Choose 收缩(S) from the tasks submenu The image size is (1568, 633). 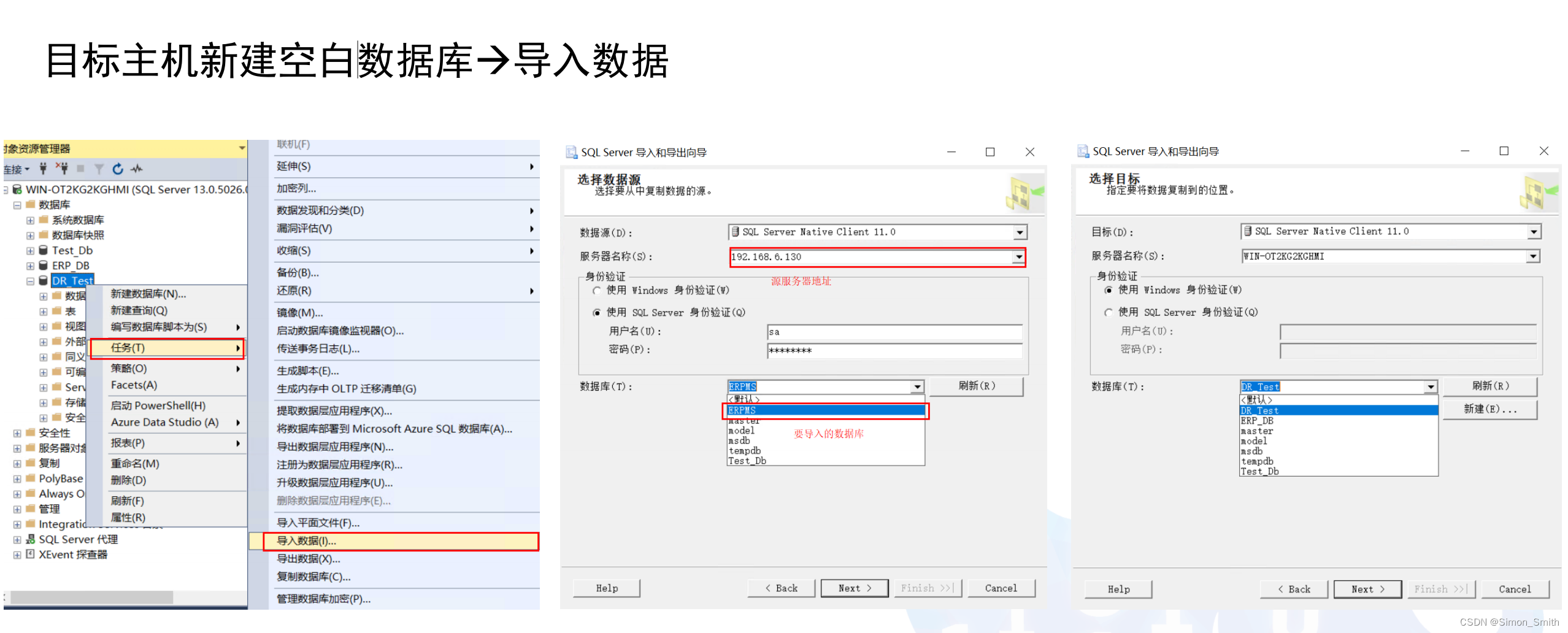pyautogui.click(x=401, y=251)
